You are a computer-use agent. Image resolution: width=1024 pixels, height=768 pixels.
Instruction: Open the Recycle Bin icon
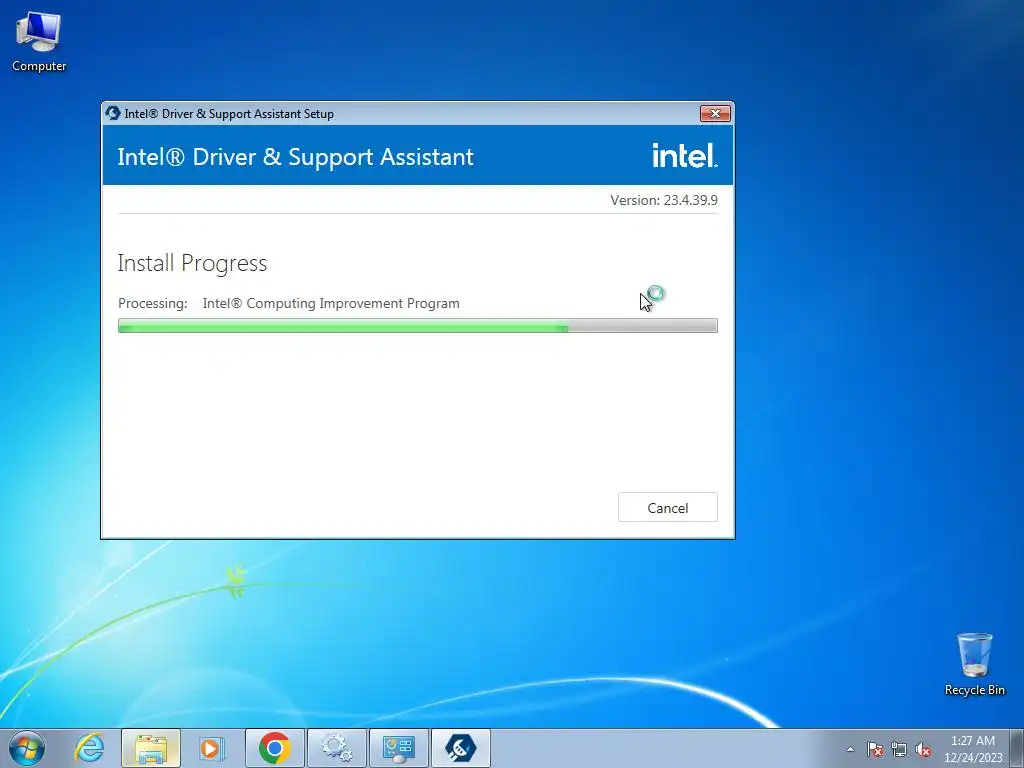click(974, 664)
